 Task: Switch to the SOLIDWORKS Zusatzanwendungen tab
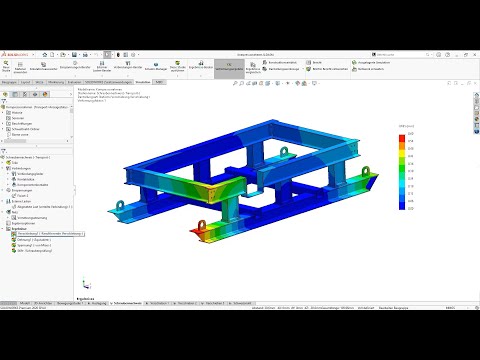point(108,82)
